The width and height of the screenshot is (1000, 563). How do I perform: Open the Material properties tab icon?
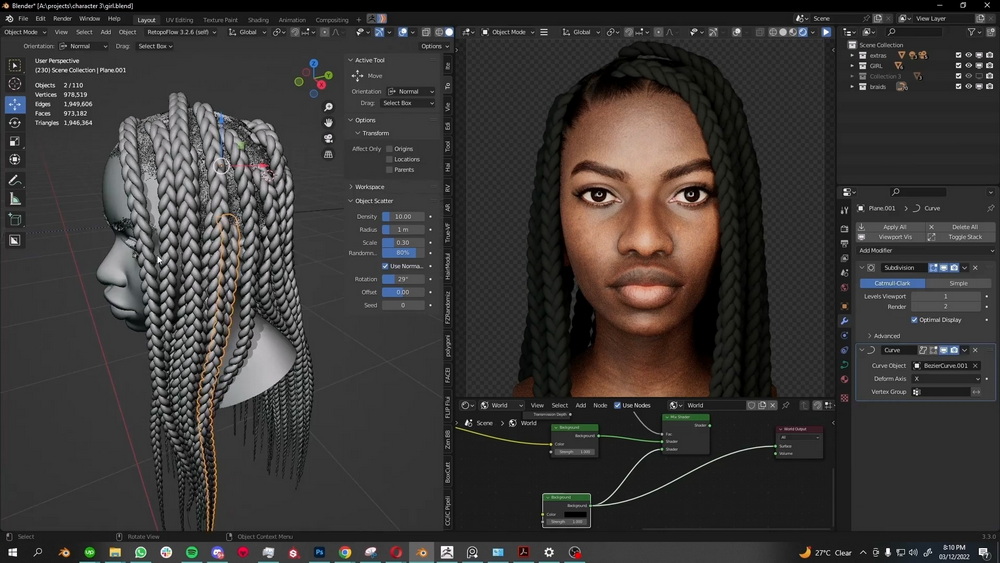point(844,379)
